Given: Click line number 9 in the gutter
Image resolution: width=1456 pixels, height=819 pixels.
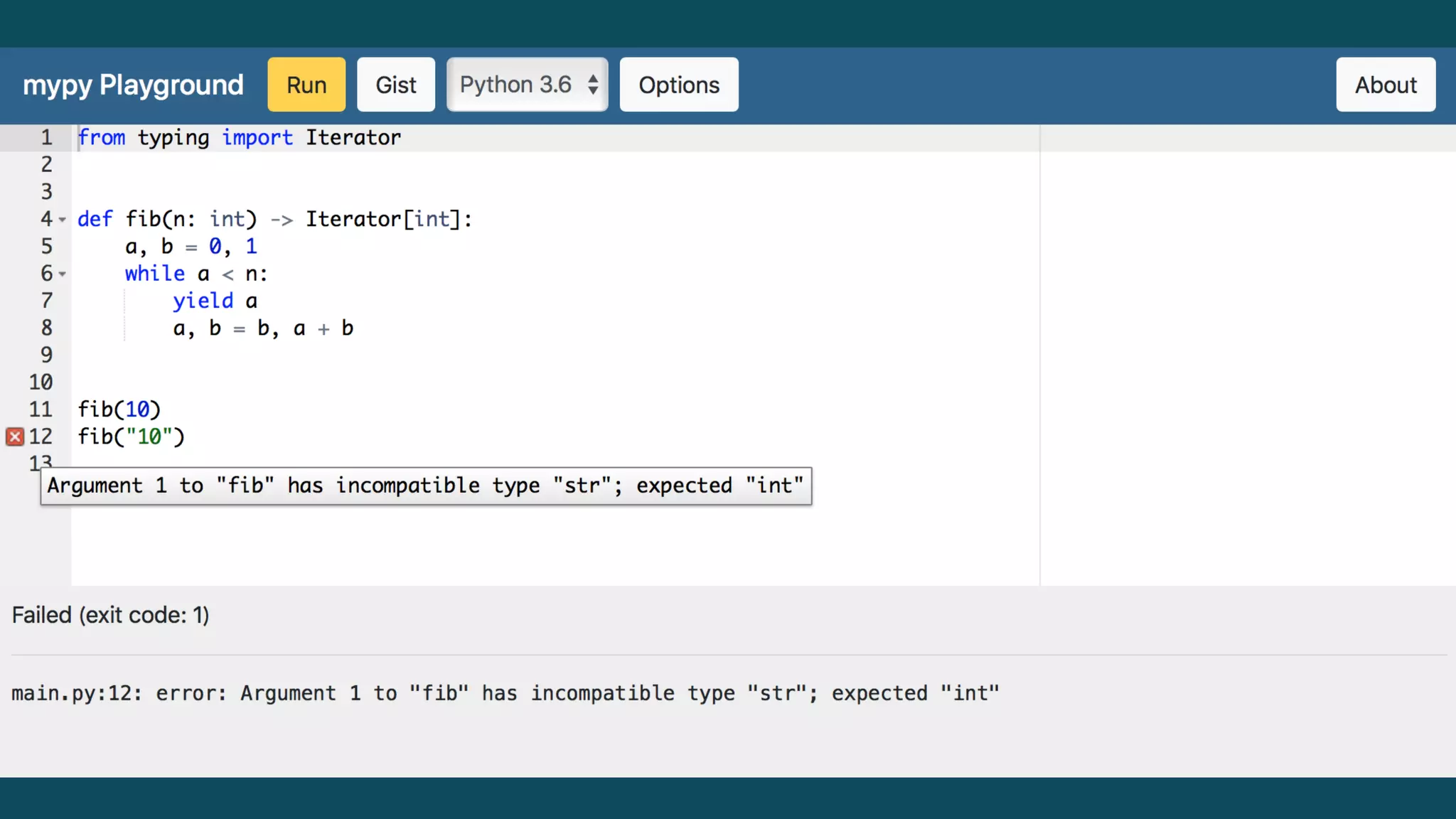Looking at the screenshot, I should click(x=46, y=355).
